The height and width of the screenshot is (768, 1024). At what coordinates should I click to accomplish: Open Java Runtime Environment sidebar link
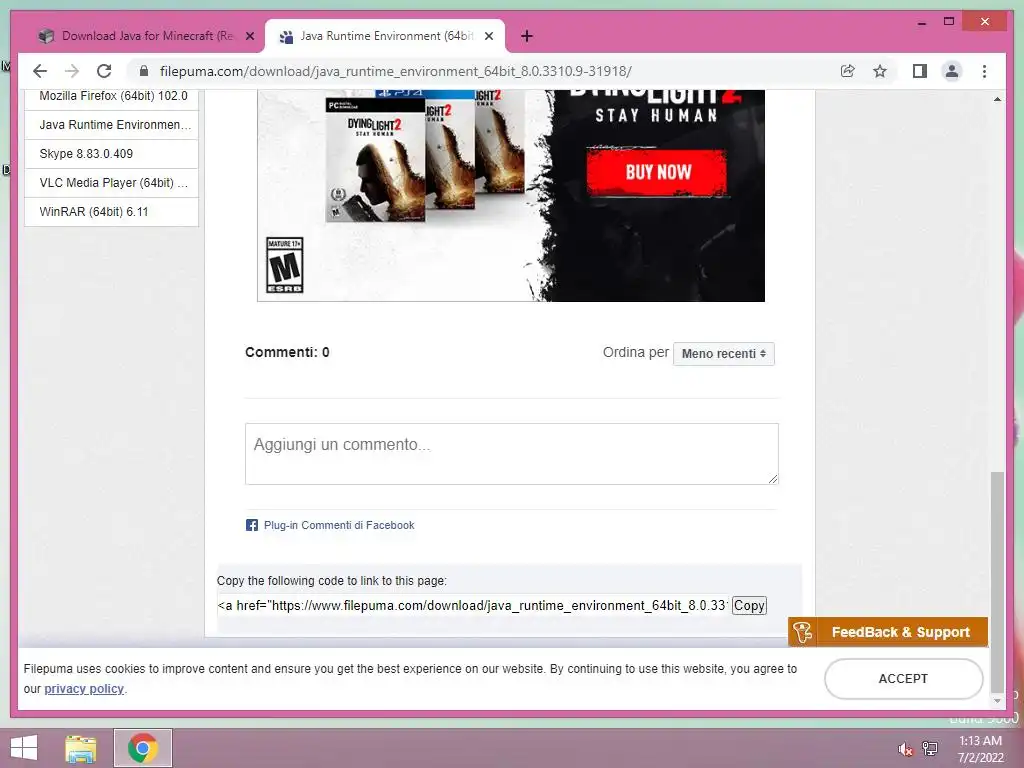click(x=113, y=125)
